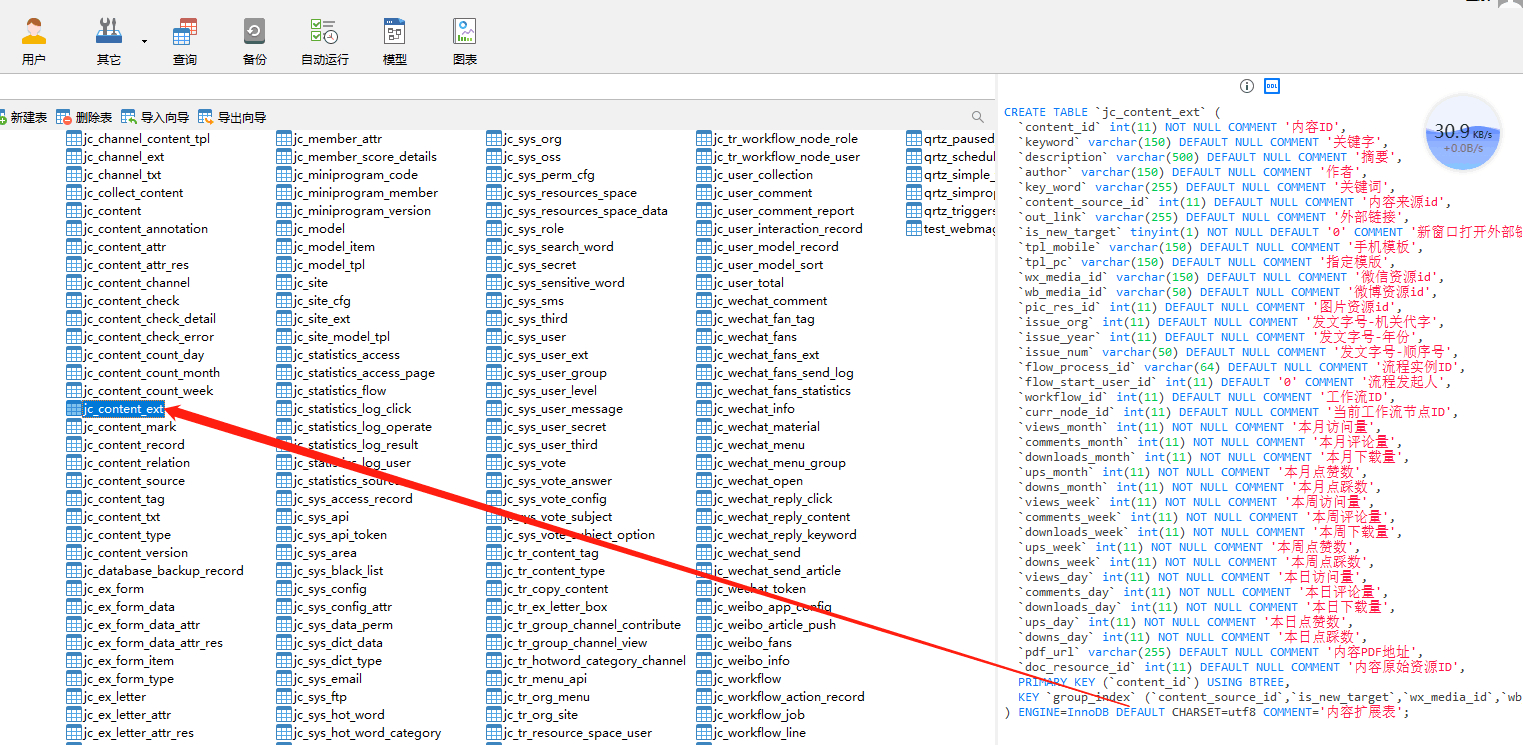The width and height of the screenshot is (1523, 745).
Task: Click the network speed 30.9 KB/s widget
Action: (1463, 133)
